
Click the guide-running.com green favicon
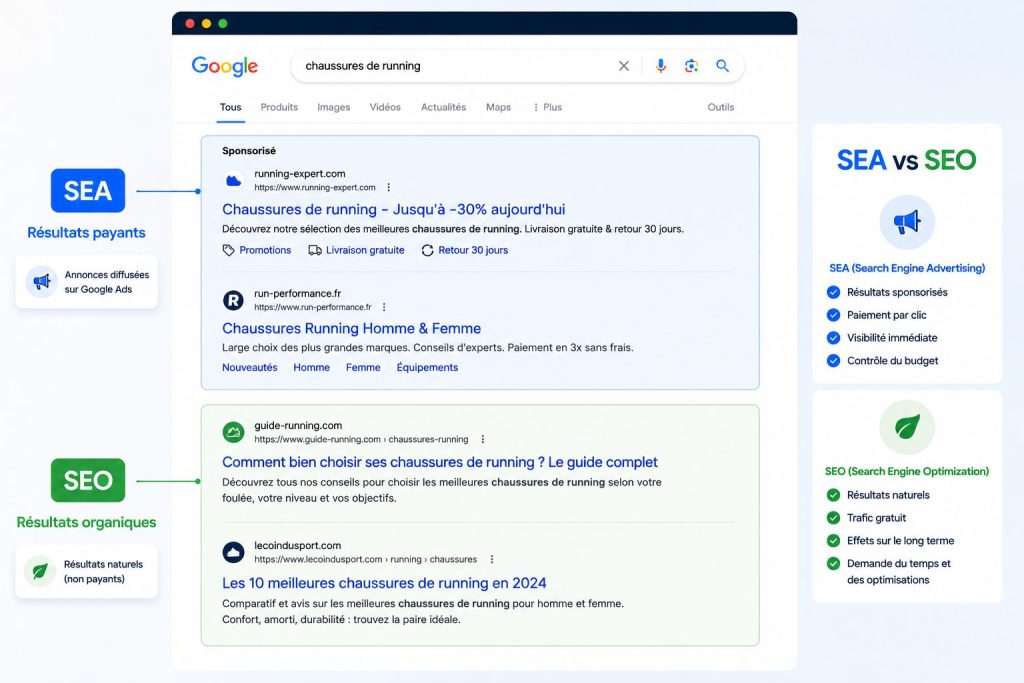point(233,432)
